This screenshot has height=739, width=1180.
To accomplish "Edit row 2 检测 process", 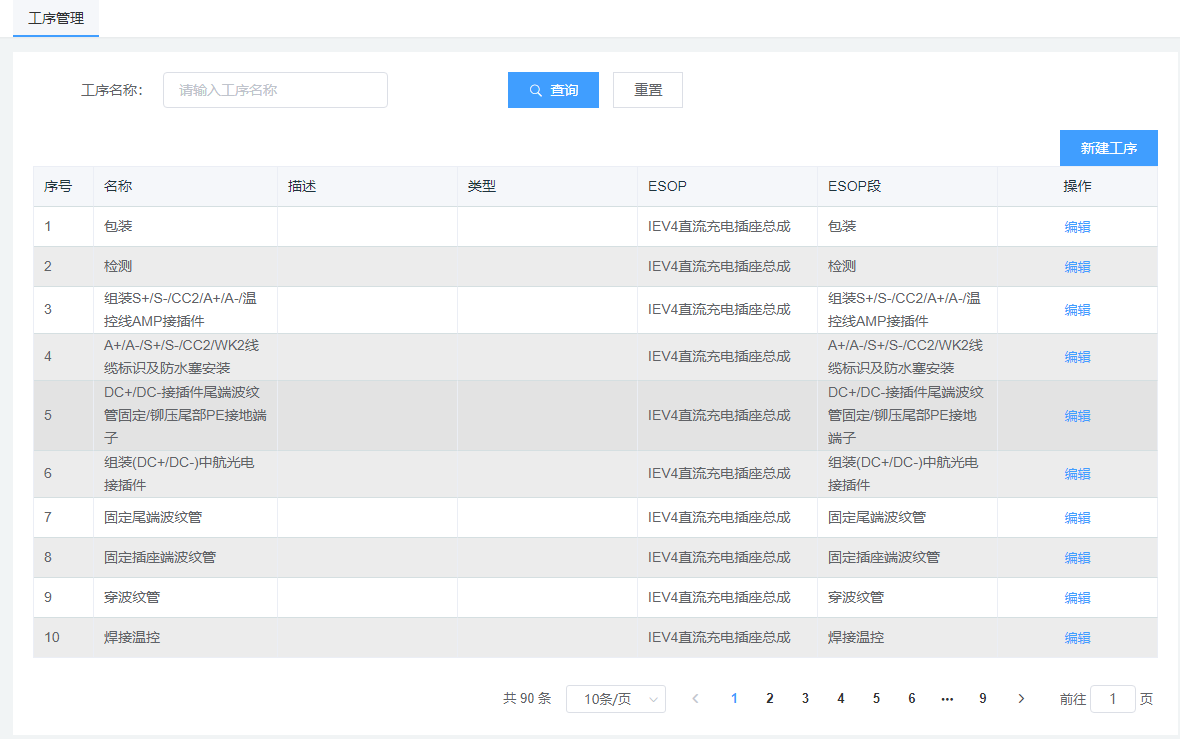I will [x=1077, y=267].
